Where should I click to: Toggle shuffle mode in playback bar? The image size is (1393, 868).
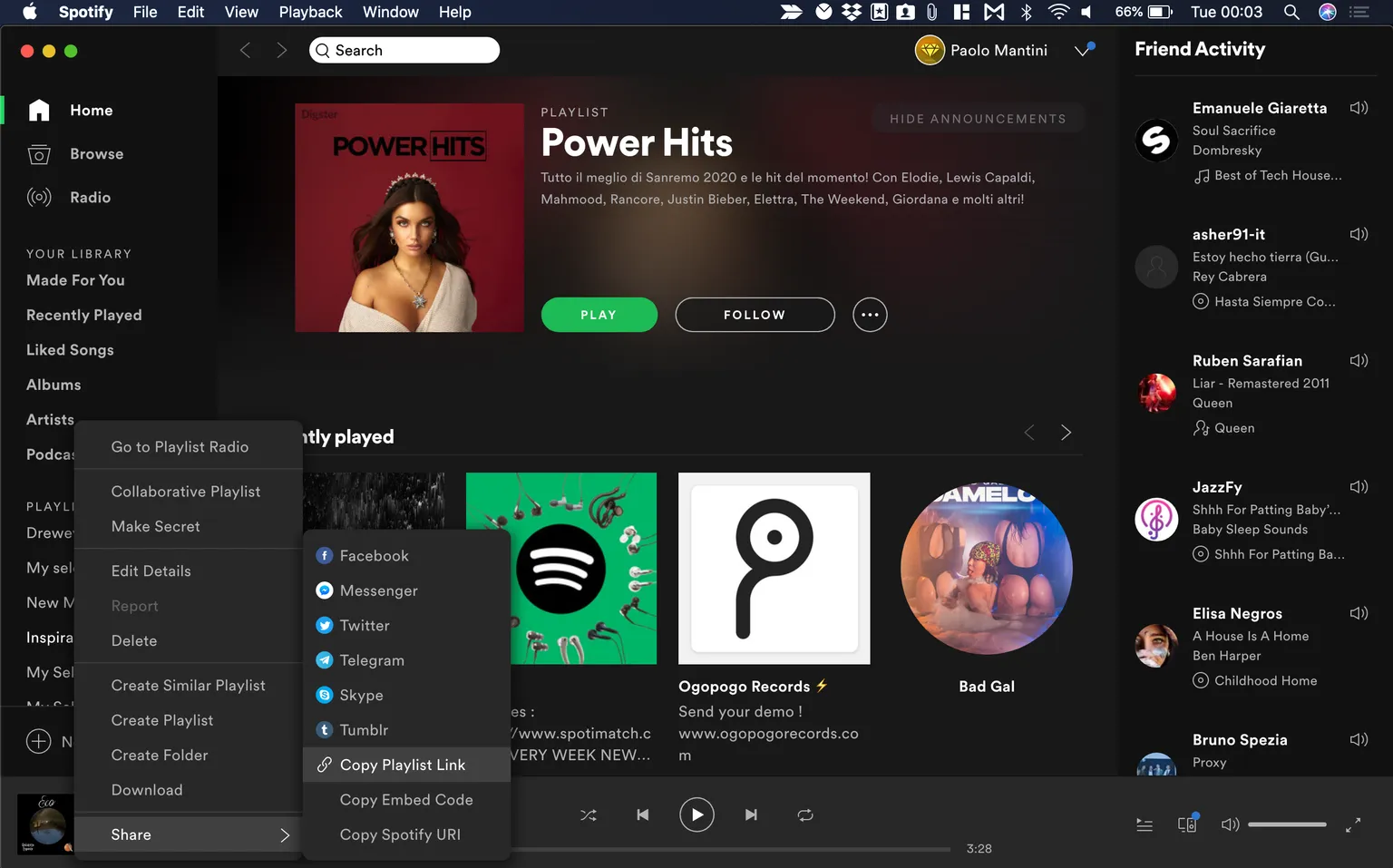tap(588, 814)
